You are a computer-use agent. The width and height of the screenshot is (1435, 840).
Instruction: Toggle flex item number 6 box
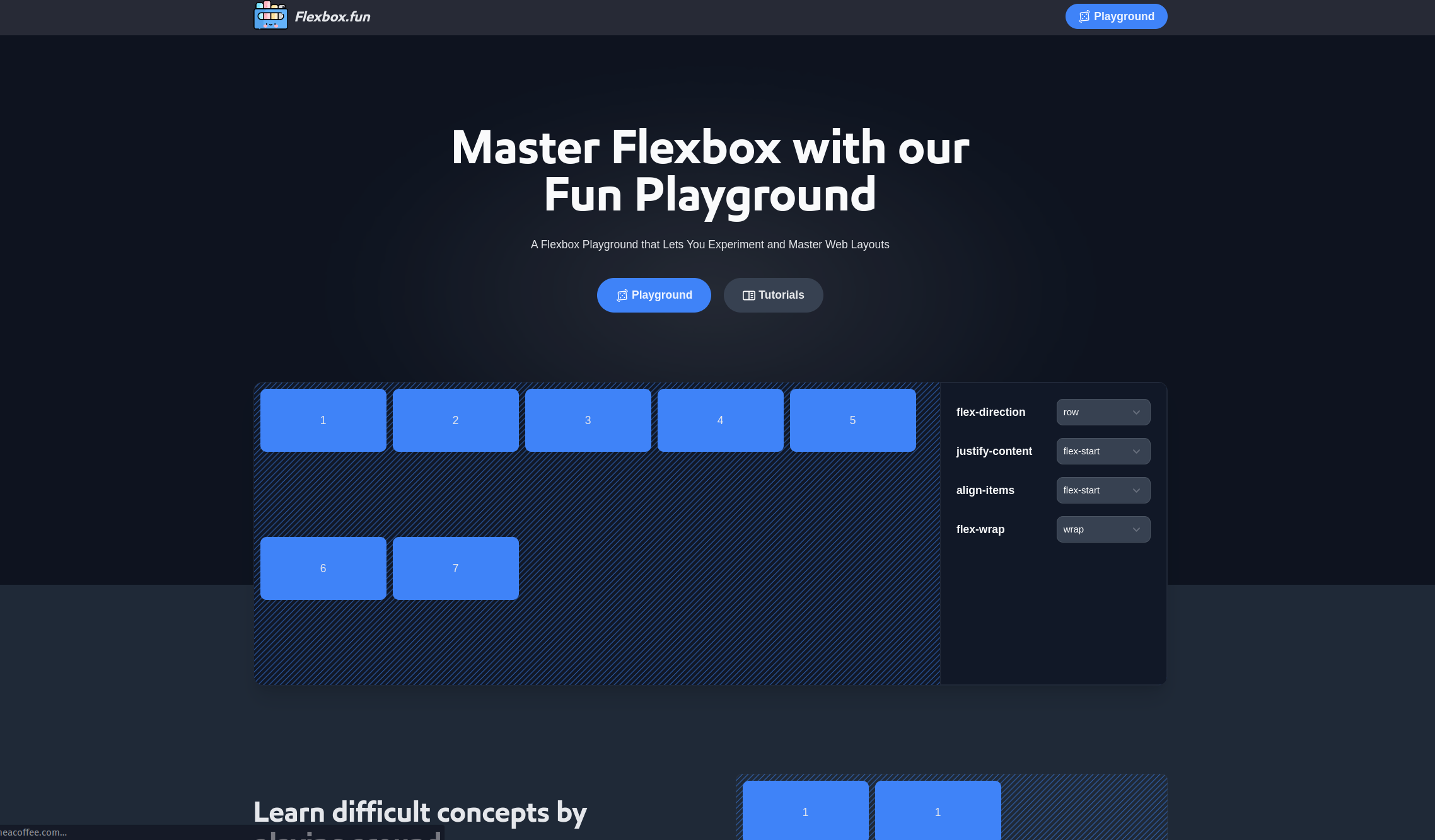click(x=323, y=568)
